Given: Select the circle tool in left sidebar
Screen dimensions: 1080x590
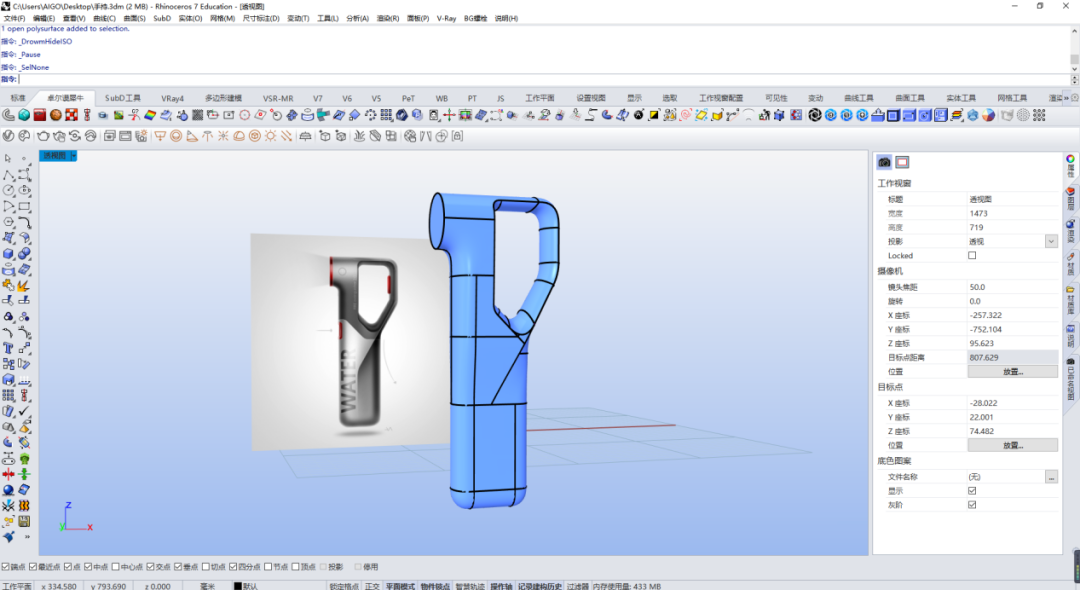Looking at the screenshot, I should (x=8, y=190).
